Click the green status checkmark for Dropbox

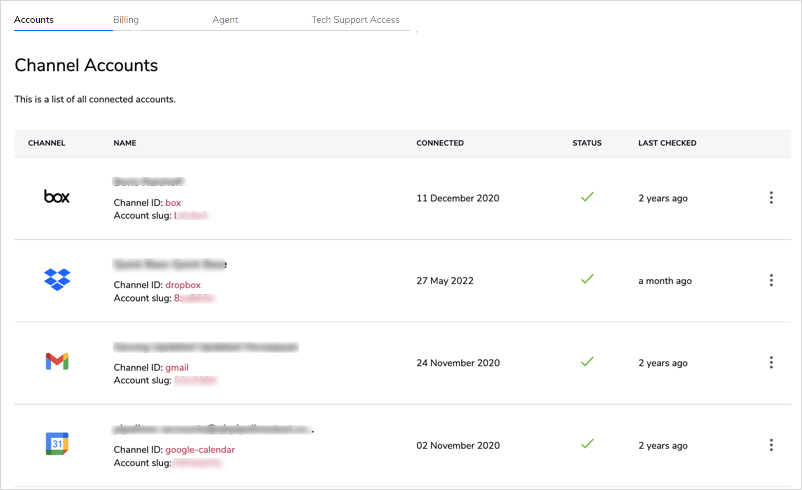(587, 279)
